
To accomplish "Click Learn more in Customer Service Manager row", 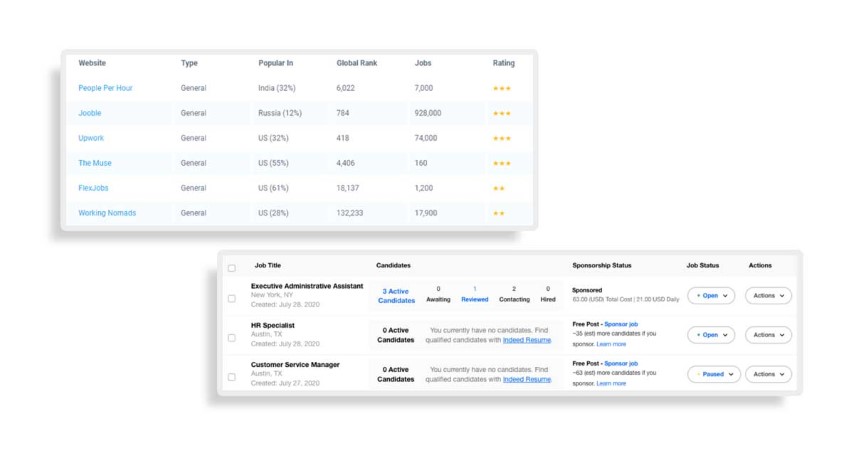I will click(611, 383).
